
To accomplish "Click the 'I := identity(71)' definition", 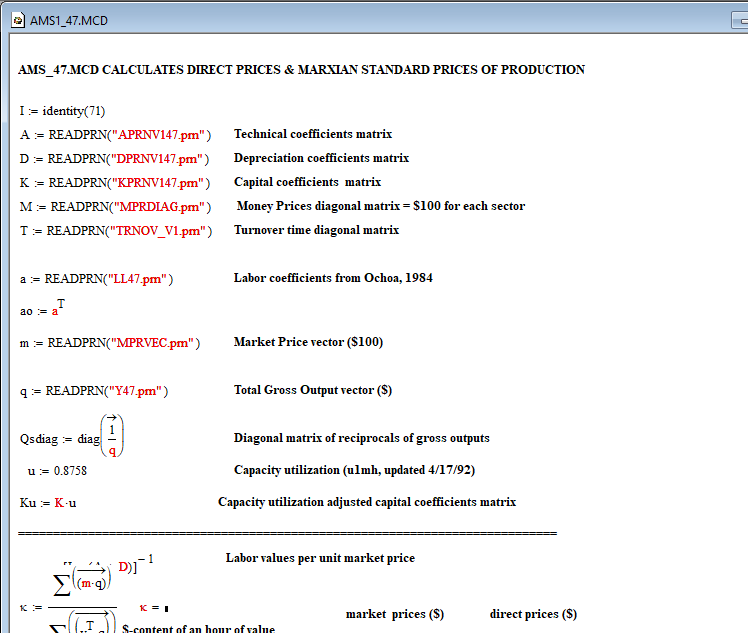I will (x=62, y=111).
